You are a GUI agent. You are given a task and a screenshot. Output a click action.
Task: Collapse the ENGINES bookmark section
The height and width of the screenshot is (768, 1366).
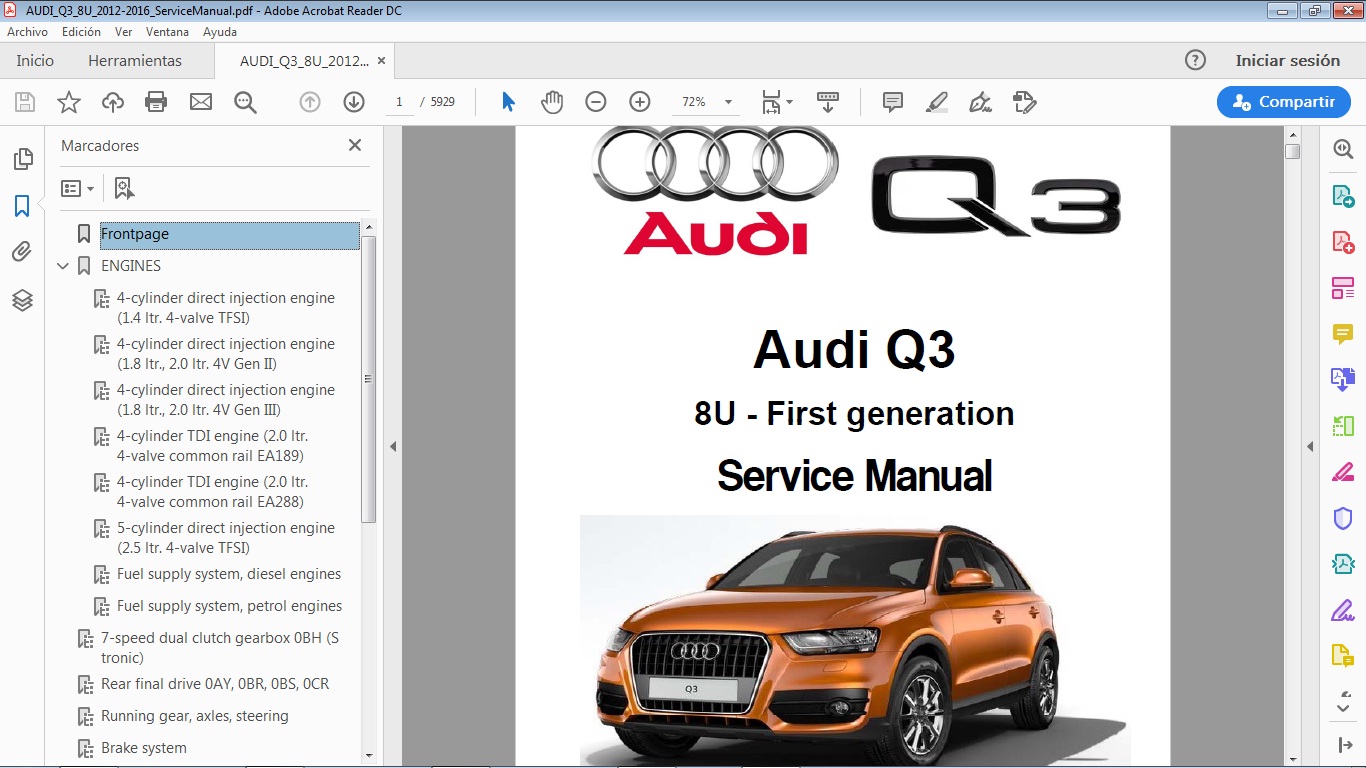point(63,266)
